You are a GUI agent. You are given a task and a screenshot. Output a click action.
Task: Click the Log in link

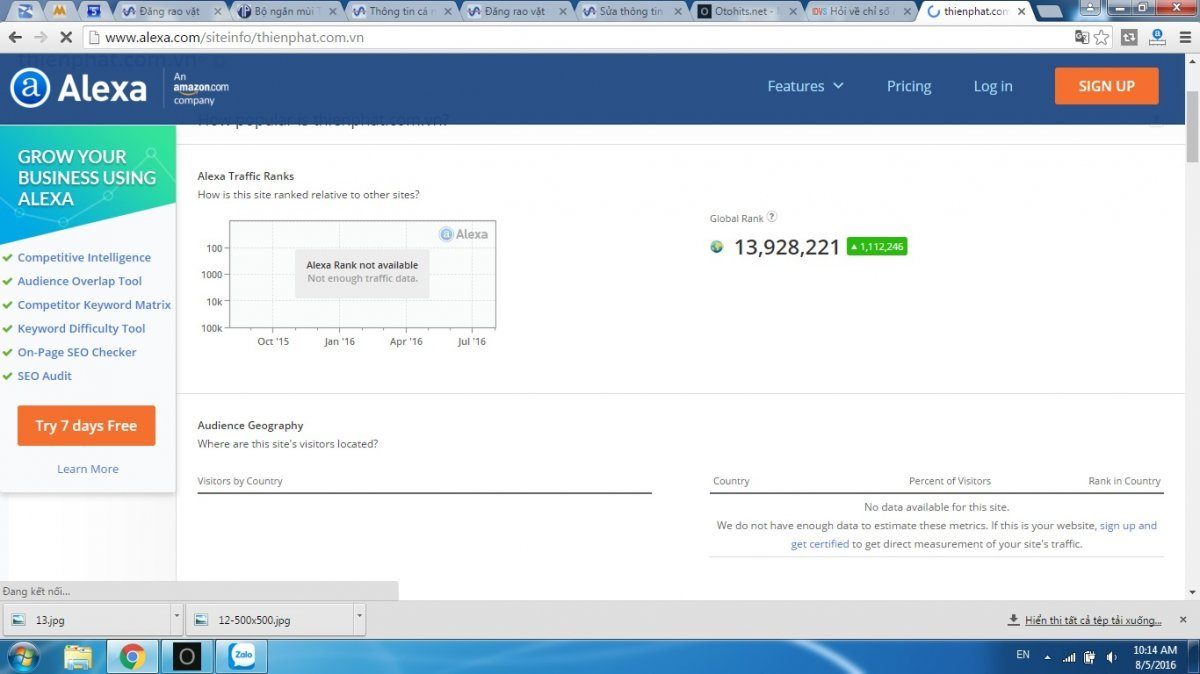(x=993, y=86)
